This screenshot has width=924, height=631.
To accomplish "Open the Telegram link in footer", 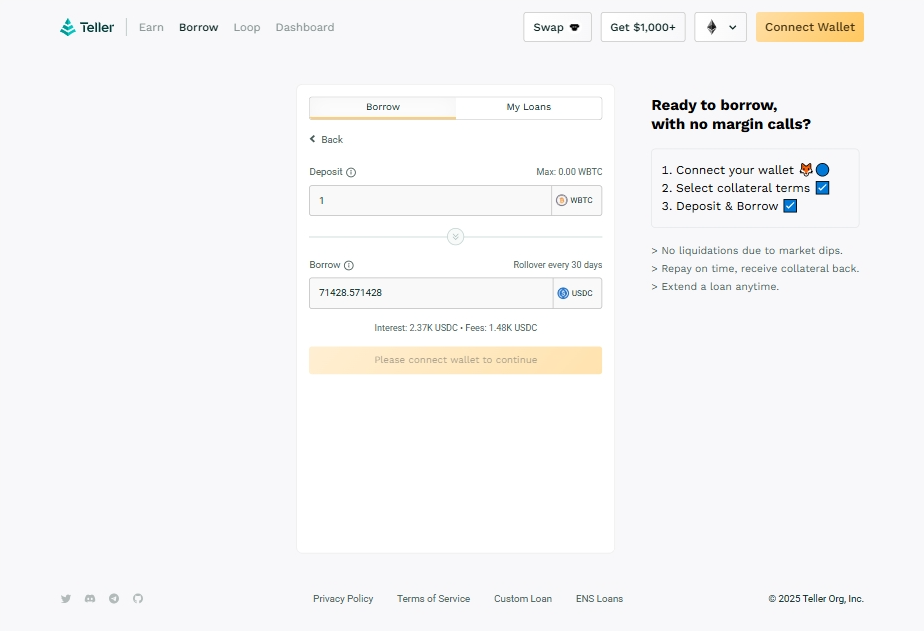I will tap(114, 599).
